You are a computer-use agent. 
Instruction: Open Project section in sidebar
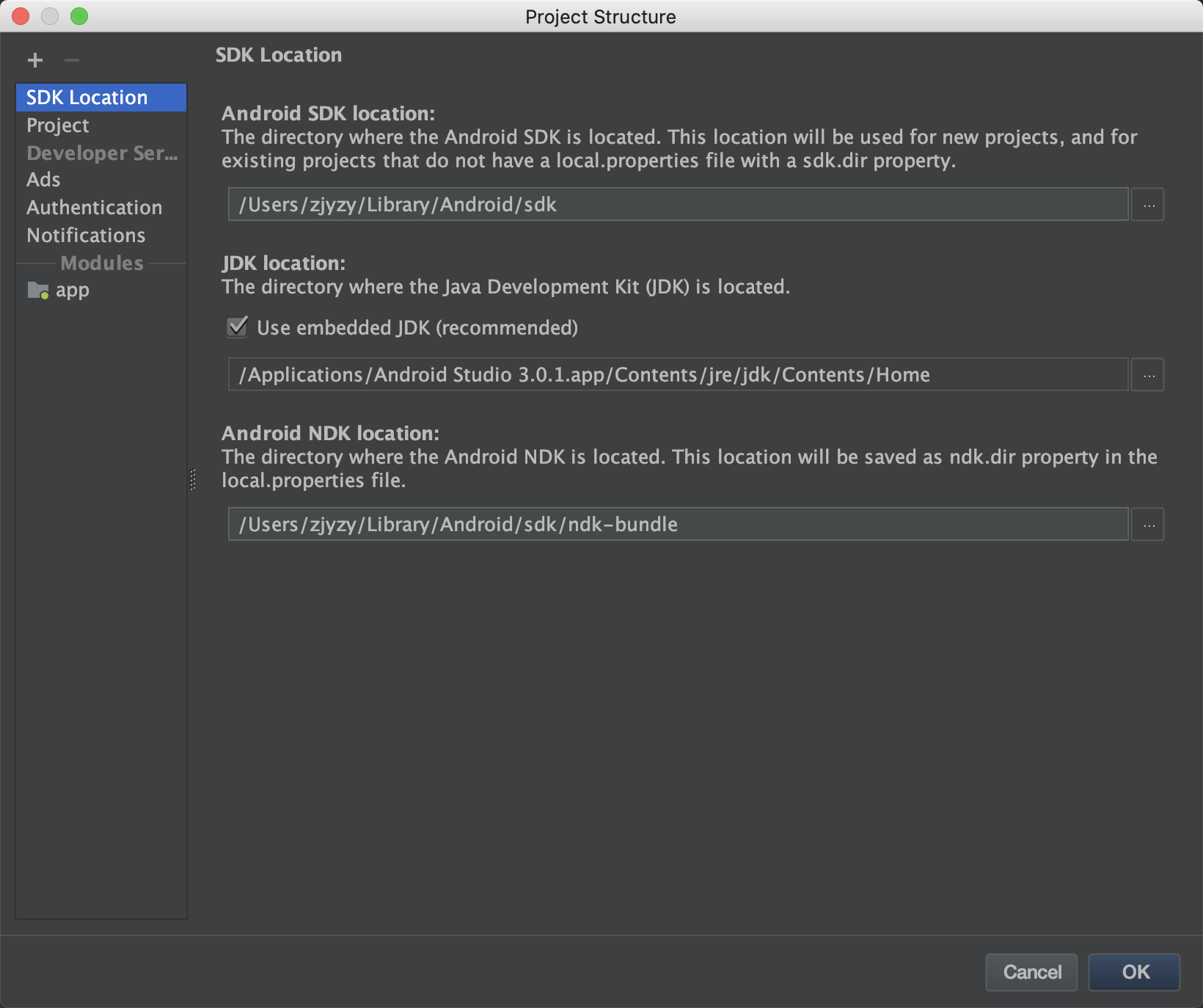(x=101, y=125)
